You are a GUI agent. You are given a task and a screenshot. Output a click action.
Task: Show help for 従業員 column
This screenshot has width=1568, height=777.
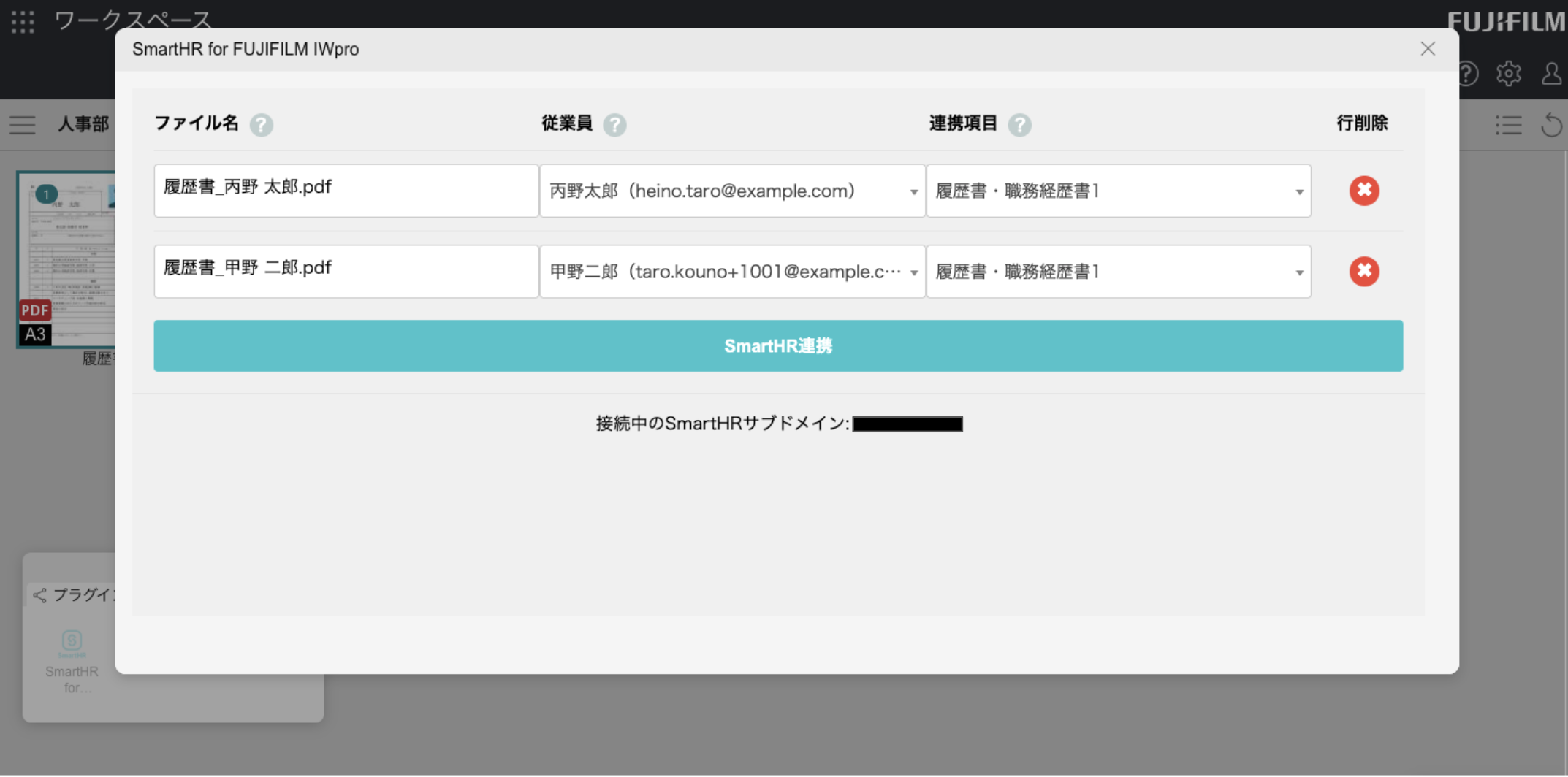tap(614, 125)
